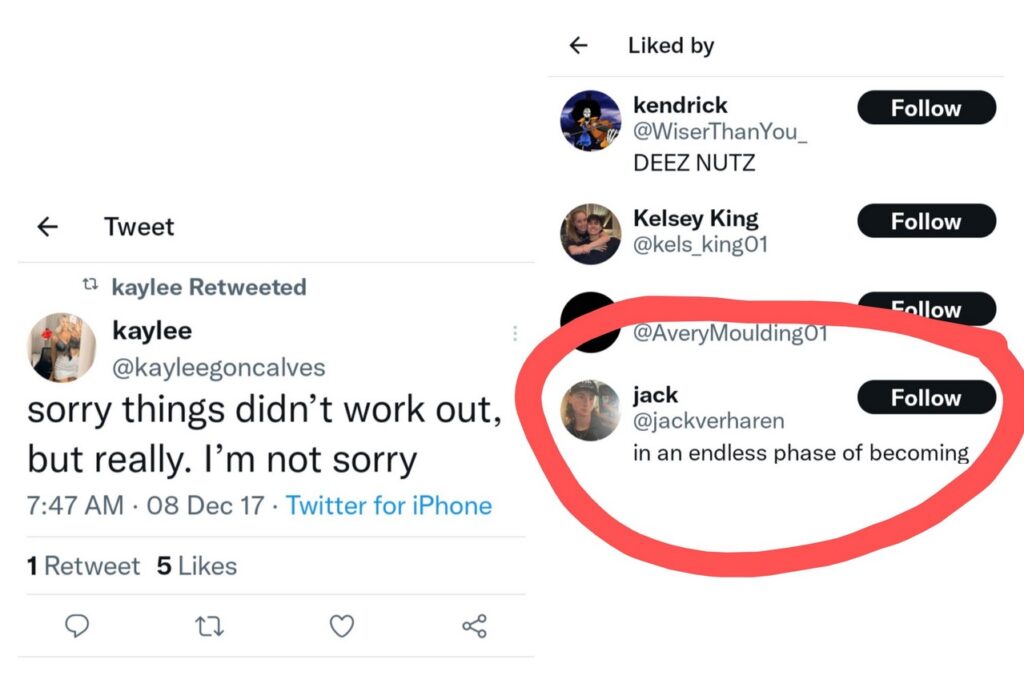Click the back arrow on the Liked by screen
Image resolution: width=1024 pixels, height=680 pixels.
point(581,45)
